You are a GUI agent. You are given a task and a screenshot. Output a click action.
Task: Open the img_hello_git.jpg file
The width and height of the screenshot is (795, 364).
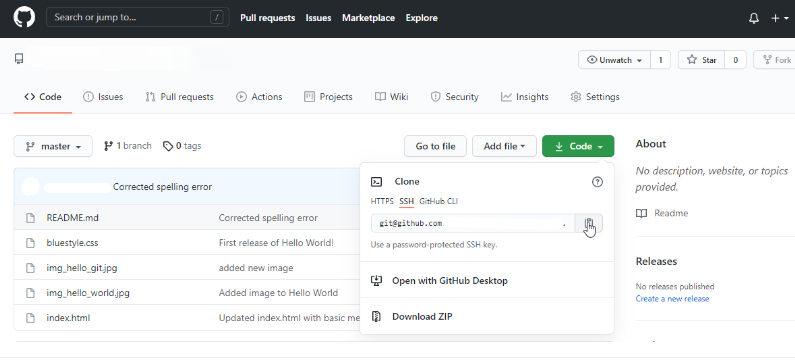click(x=82, y=268)
